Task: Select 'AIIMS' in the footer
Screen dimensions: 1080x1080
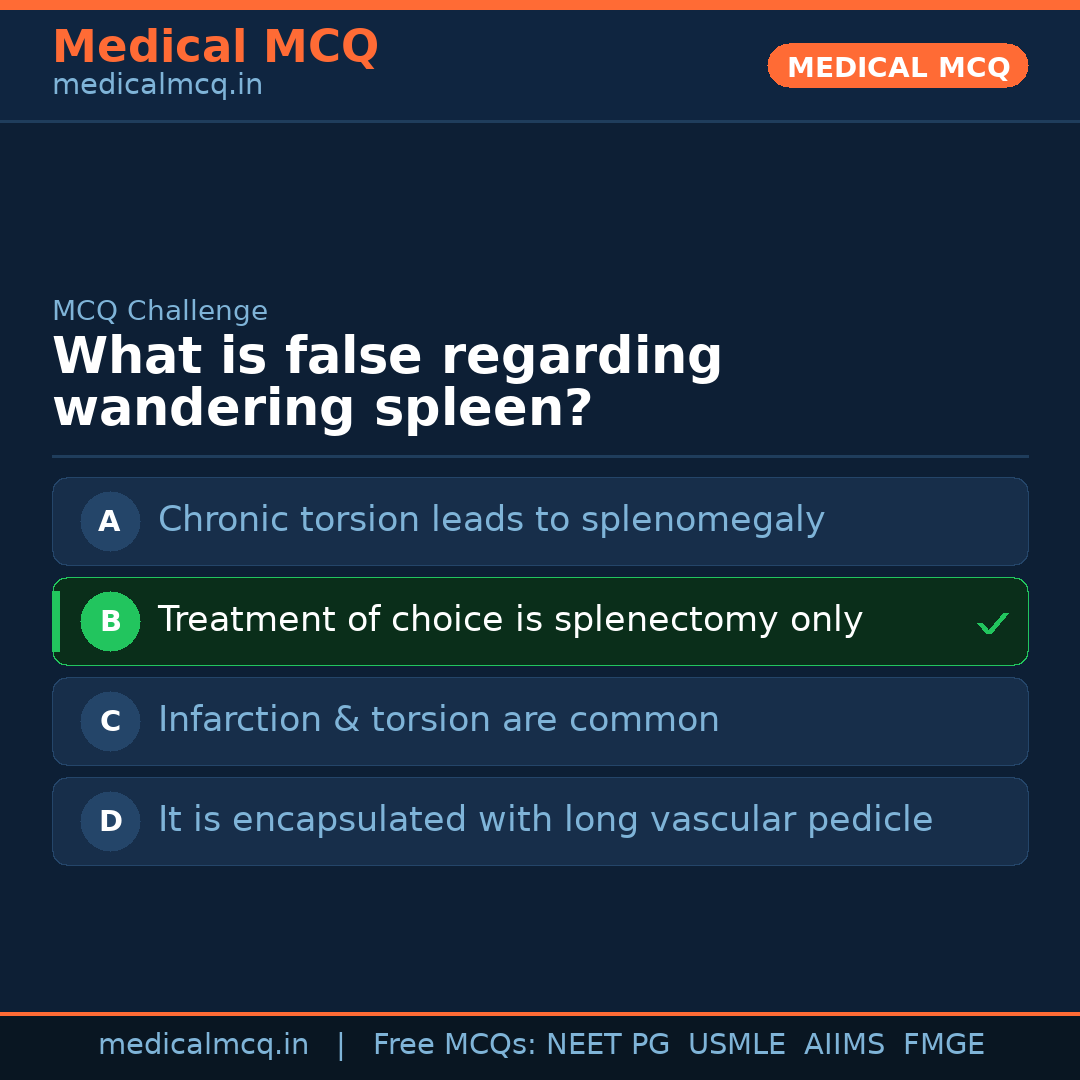Action: (x=844, y=1045)
